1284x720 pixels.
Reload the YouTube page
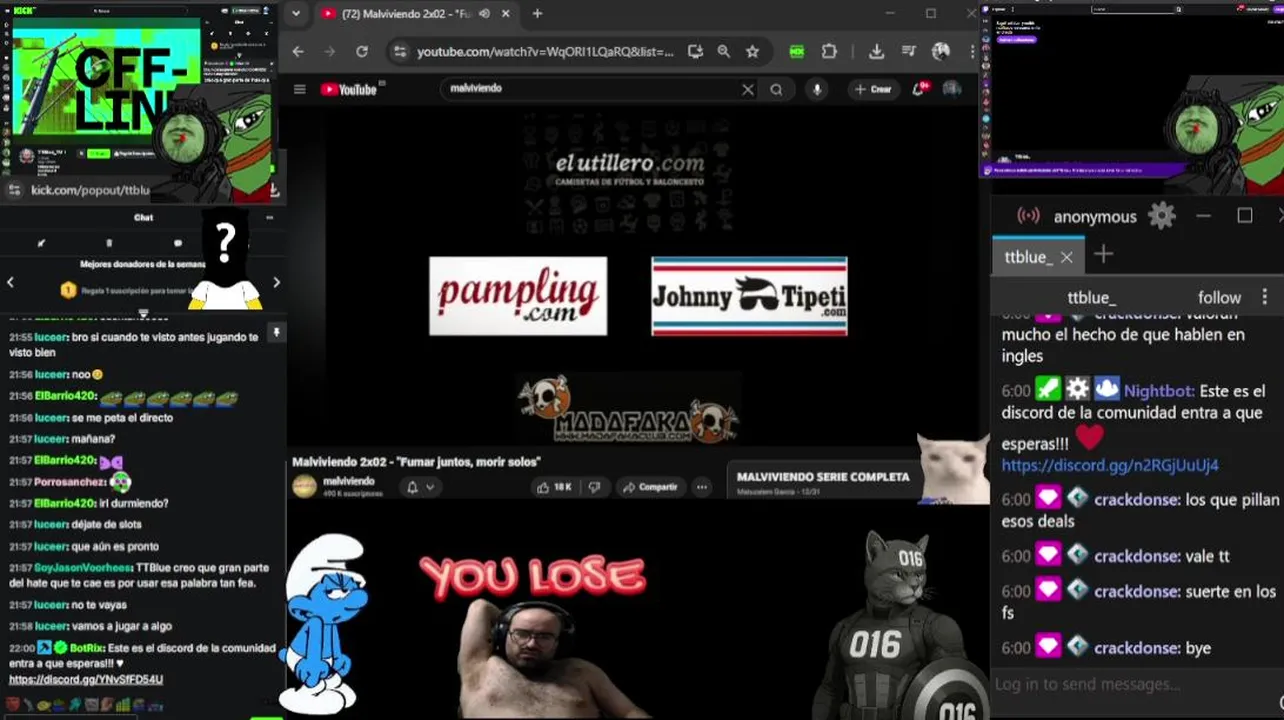click(x=362, y=52)
